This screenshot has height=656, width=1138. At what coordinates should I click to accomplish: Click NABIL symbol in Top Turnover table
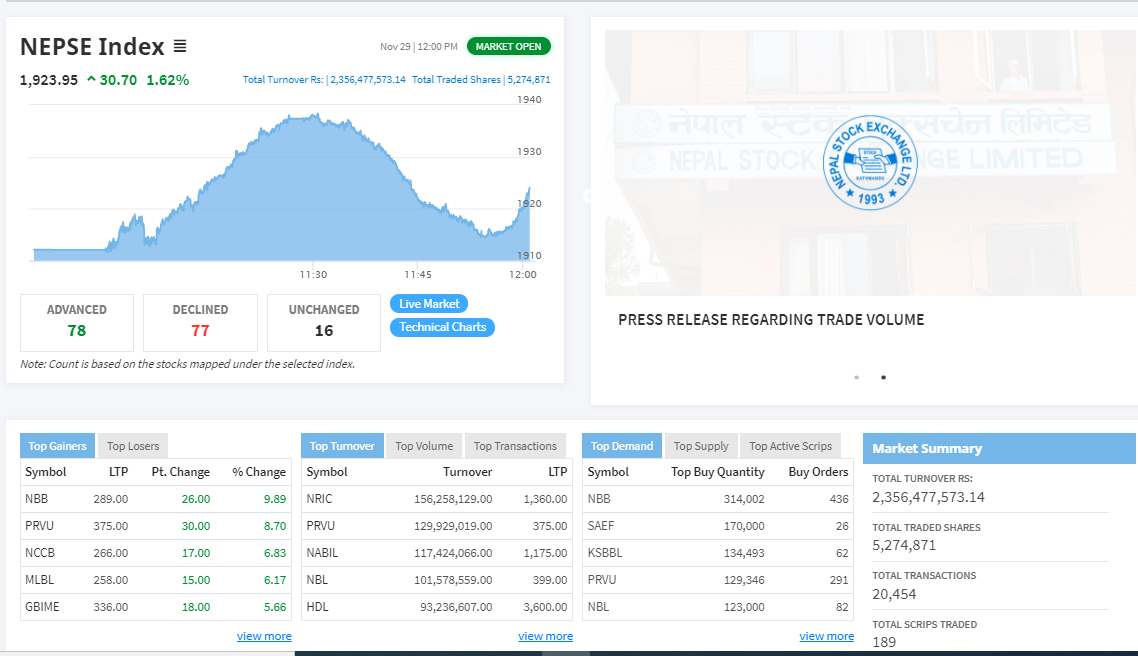coord(322,552)
